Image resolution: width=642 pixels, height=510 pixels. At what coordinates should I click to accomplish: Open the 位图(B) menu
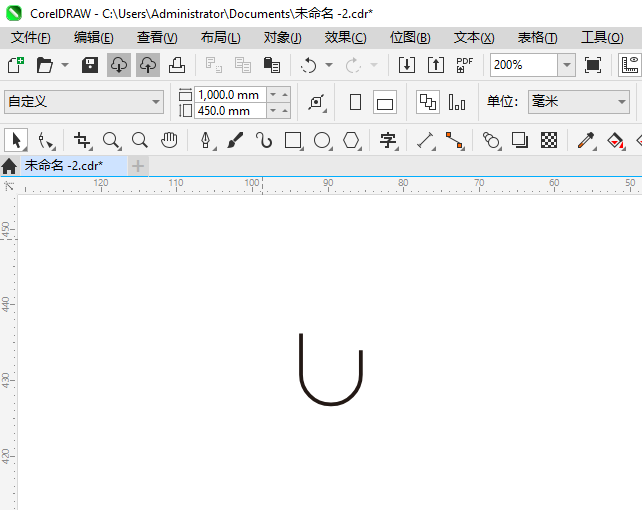pos(410,38)
